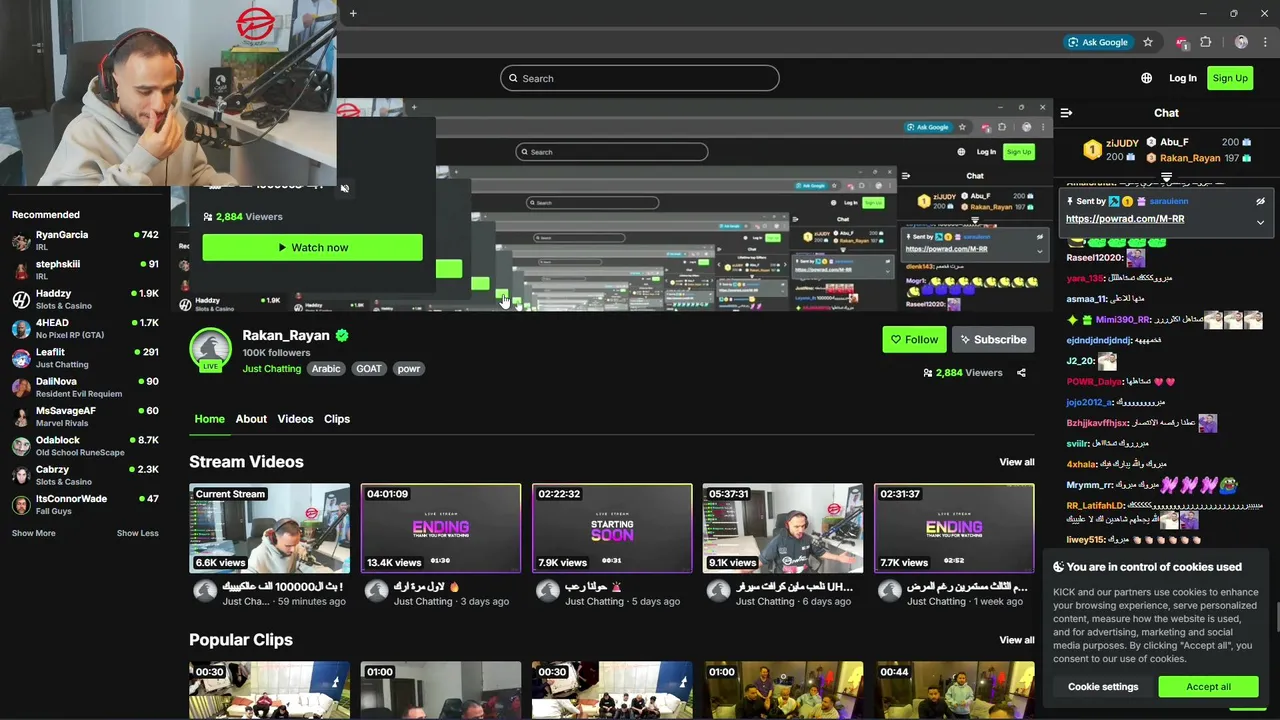Open MsSavageAF Marvel Rivals channel
Image resolution: width=1280 pixels, height=720 pixels.
(85, 417)
